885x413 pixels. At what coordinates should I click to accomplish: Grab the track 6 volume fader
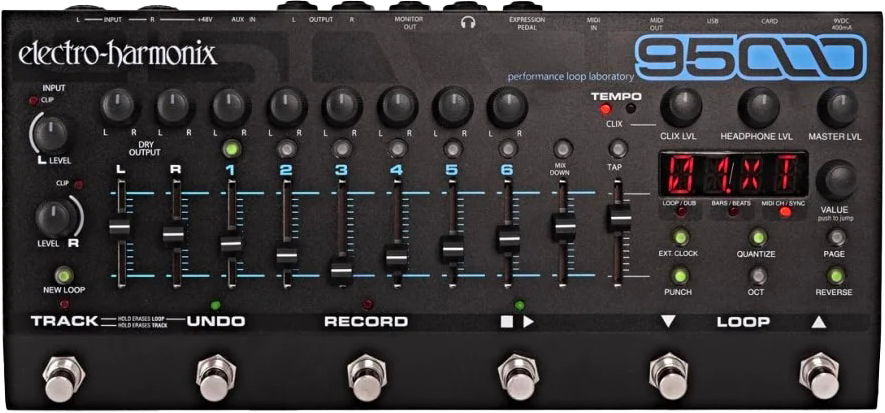(509, 239)
